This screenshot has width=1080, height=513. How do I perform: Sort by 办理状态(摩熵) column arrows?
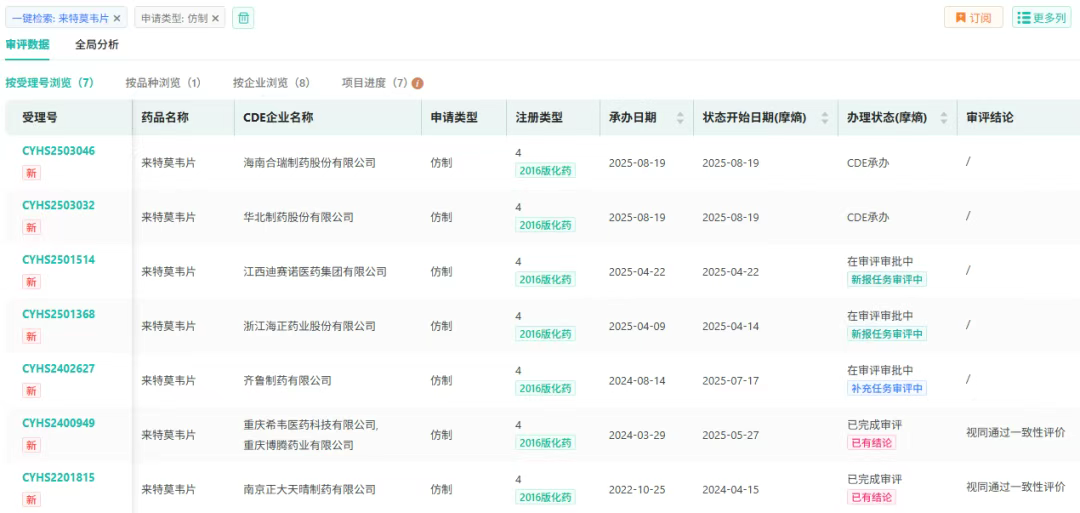(942, 118)
